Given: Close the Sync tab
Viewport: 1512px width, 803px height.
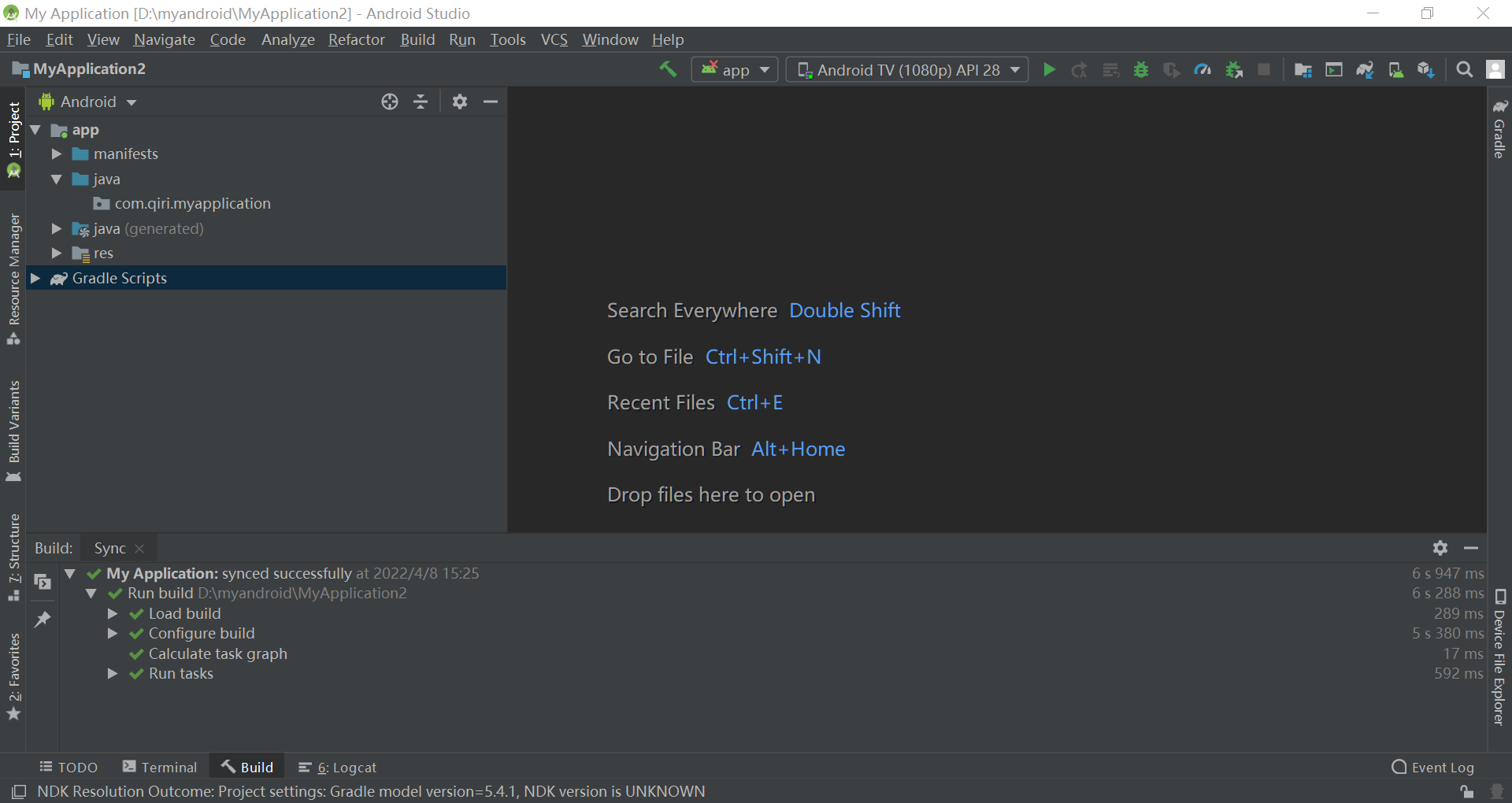Looking at the screenshot, I should (139, 549).
